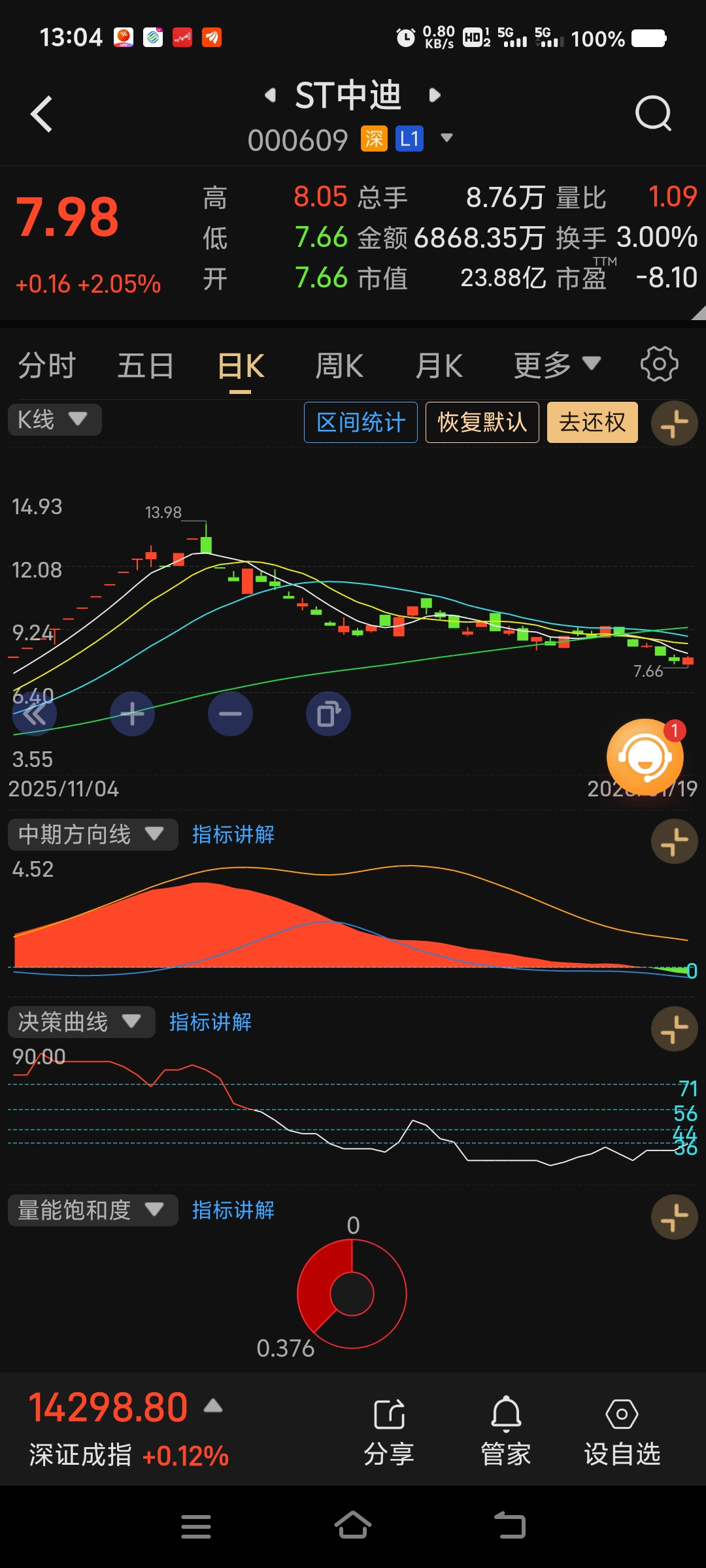Open chart settings gear icon

[659, 365]
